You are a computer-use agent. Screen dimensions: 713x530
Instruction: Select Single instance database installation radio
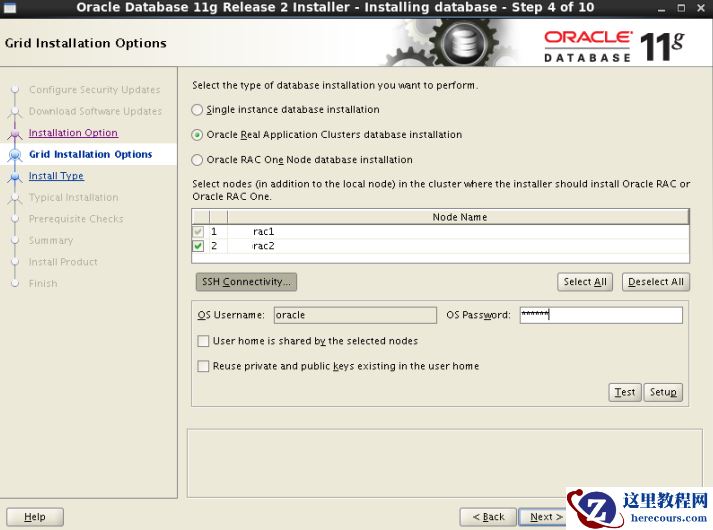(x=197, y=110)
